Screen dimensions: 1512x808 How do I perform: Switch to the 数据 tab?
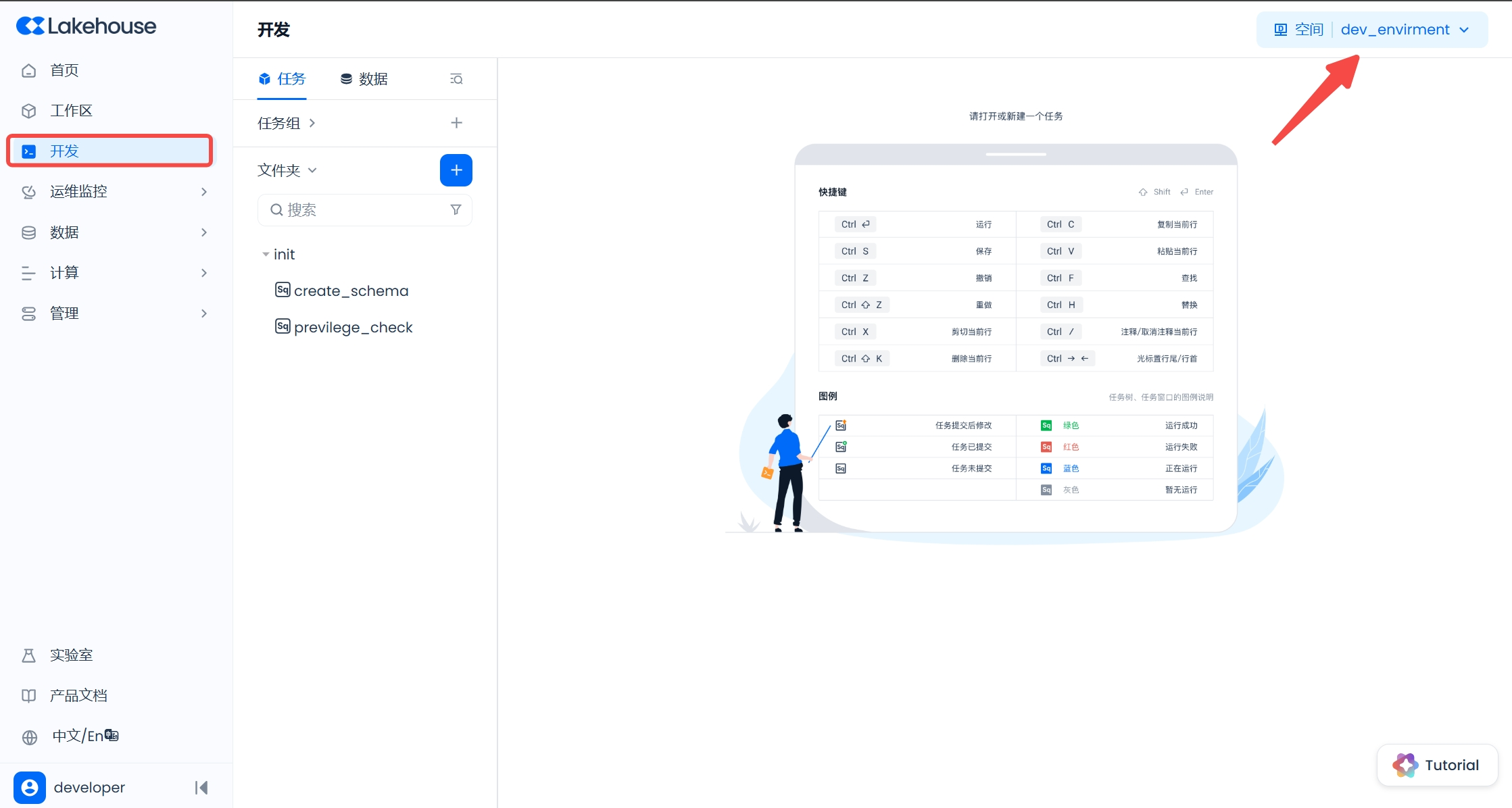pos(364,79)
